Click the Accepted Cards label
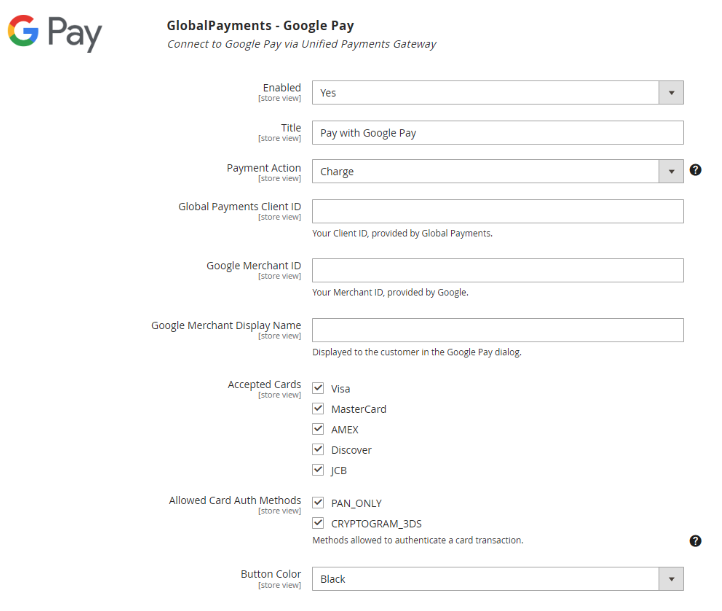 coord(264,384)
